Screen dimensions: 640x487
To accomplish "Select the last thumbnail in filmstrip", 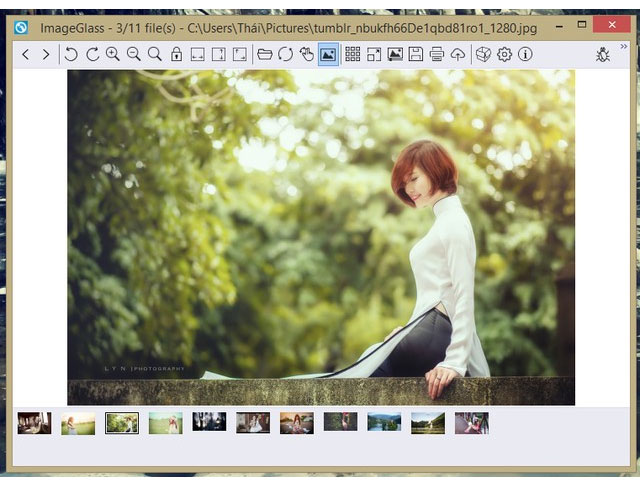I will pyautogui.click(x=472, y=423).
